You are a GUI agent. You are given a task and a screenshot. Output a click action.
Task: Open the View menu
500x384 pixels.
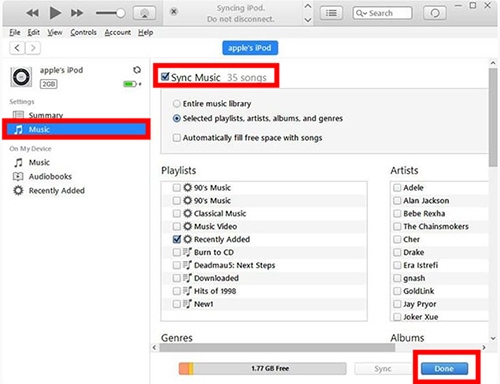[x=55, y=32]
